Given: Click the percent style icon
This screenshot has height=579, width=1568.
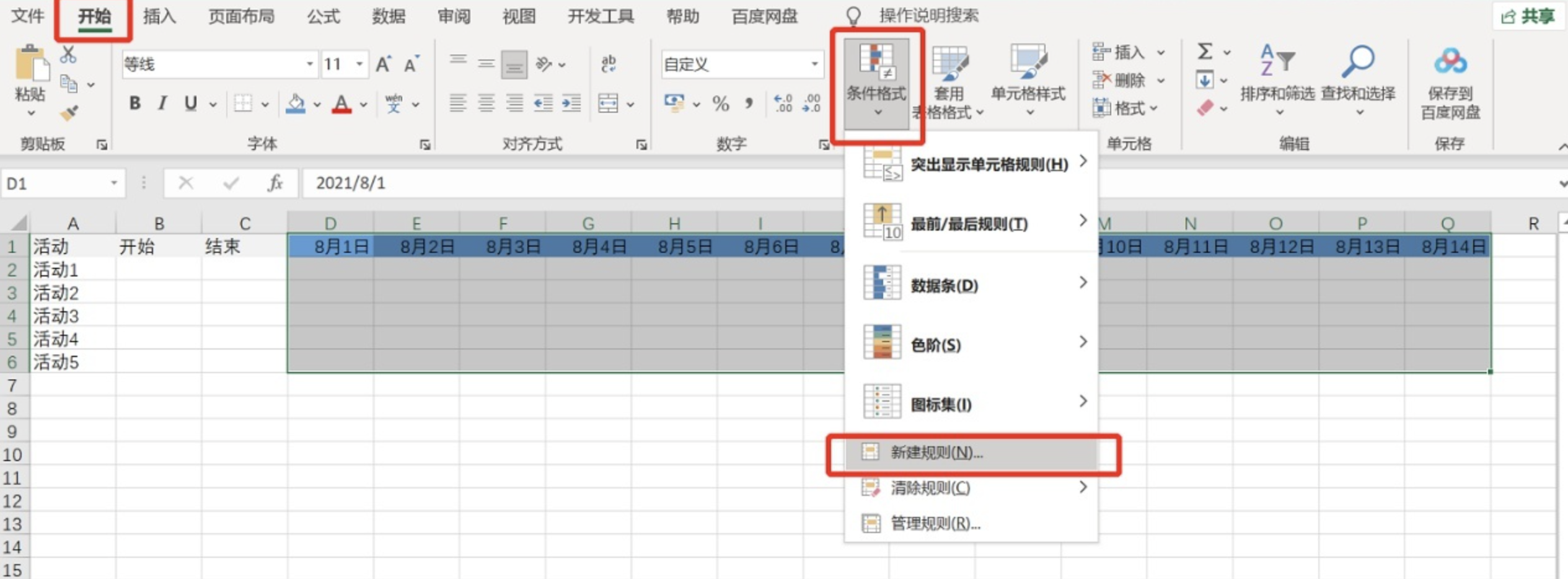Looking at the screenshot, I should click(720, 104).
